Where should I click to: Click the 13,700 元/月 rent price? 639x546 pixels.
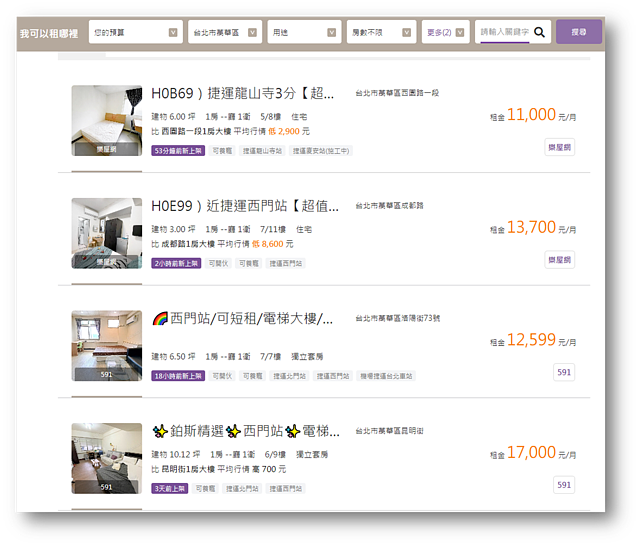(533, 227)
